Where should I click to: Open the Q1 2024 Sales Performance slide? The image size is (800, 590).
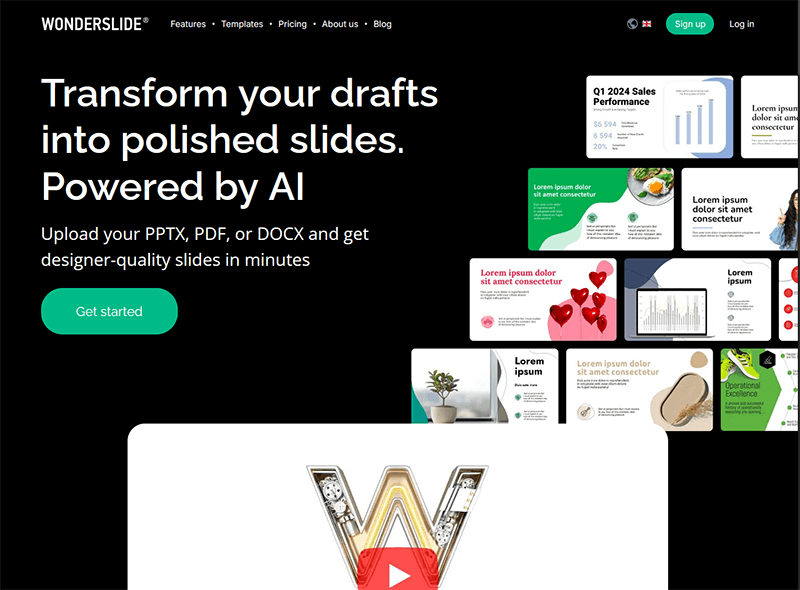pos(660,117)
